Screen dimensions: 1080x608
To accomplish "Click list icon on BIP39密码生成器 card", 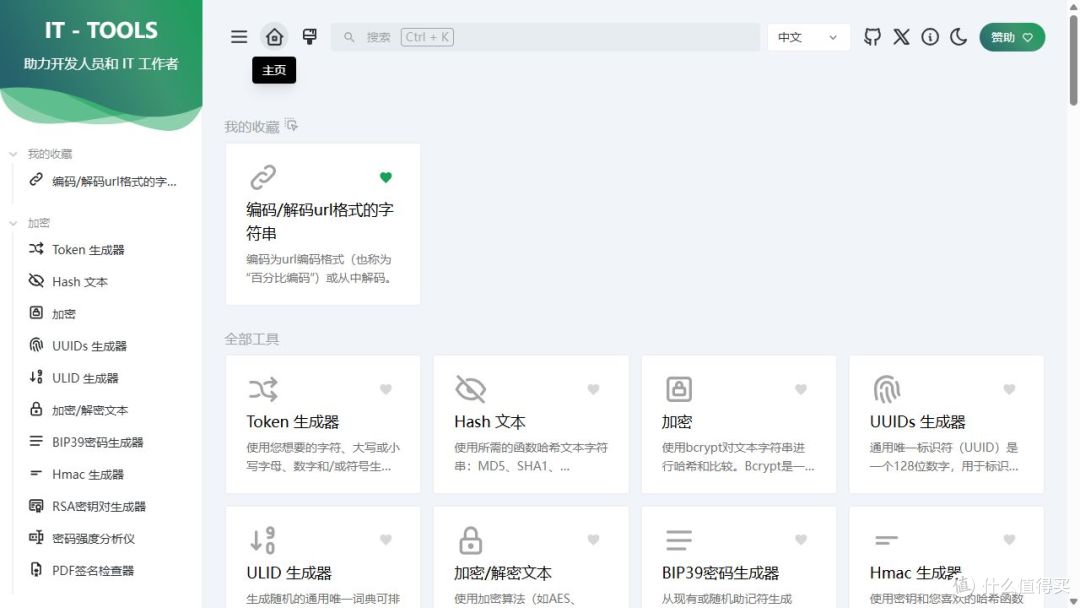I will [678, 541].
